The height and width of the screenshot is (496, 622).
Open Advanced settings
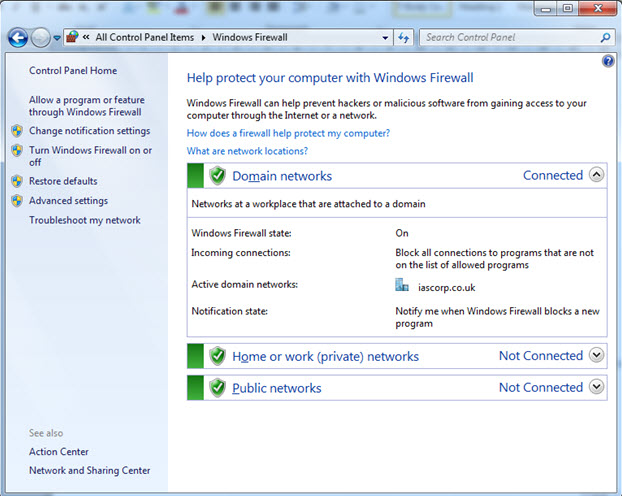coord(68,201)
